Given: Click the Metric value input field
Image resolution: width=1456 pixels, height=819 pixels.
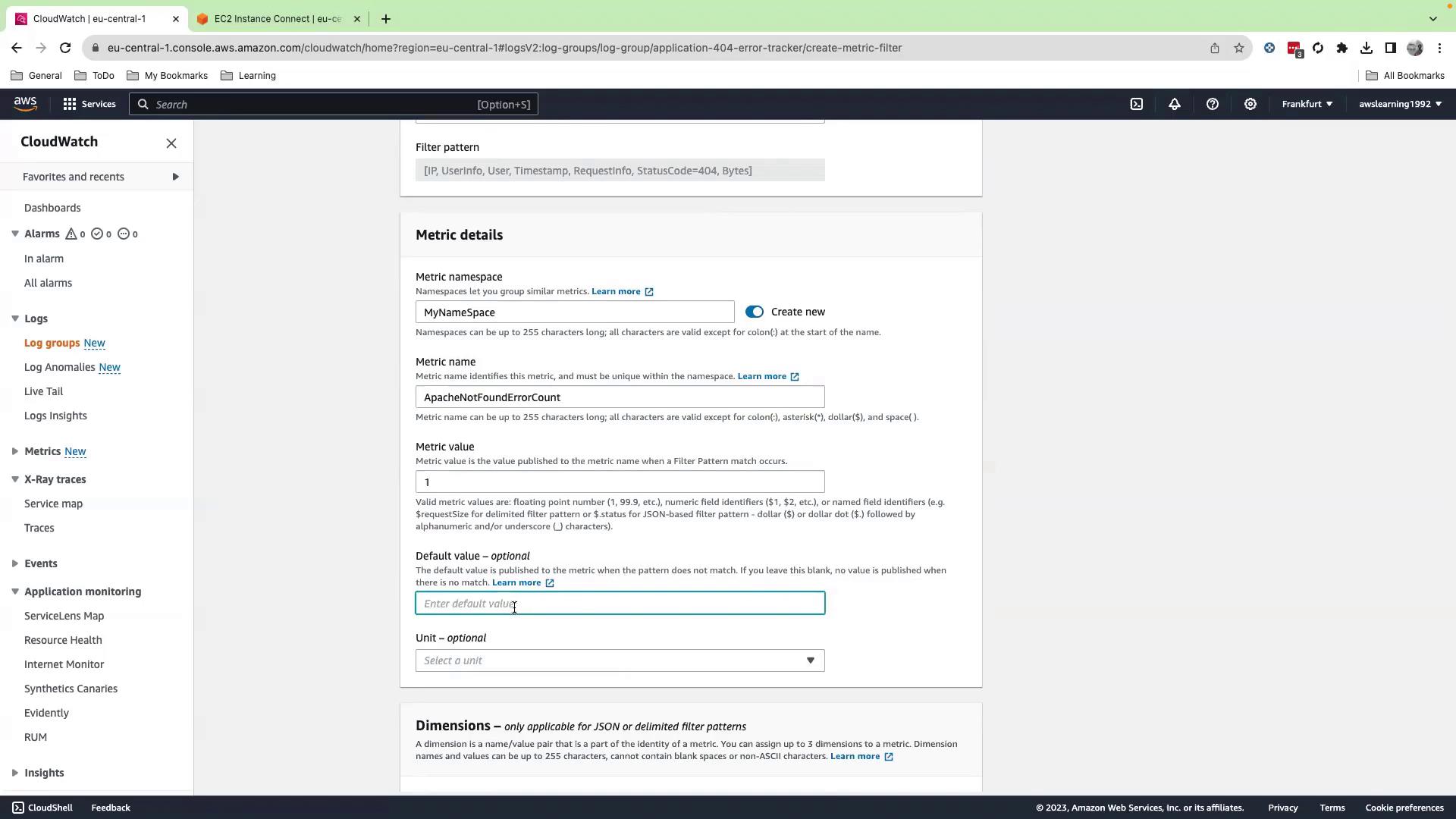Looking at the screenshot, I should [x=620, y=482].
